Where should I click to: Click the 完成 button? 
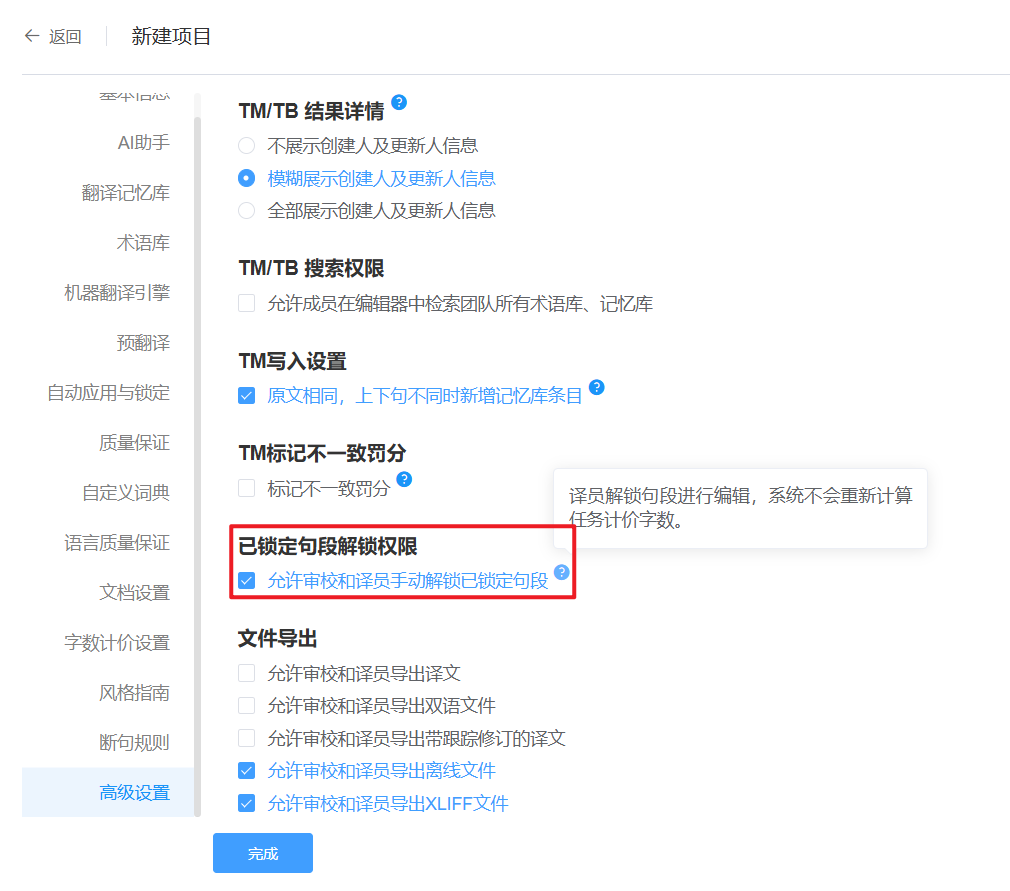tap(263, 853)
